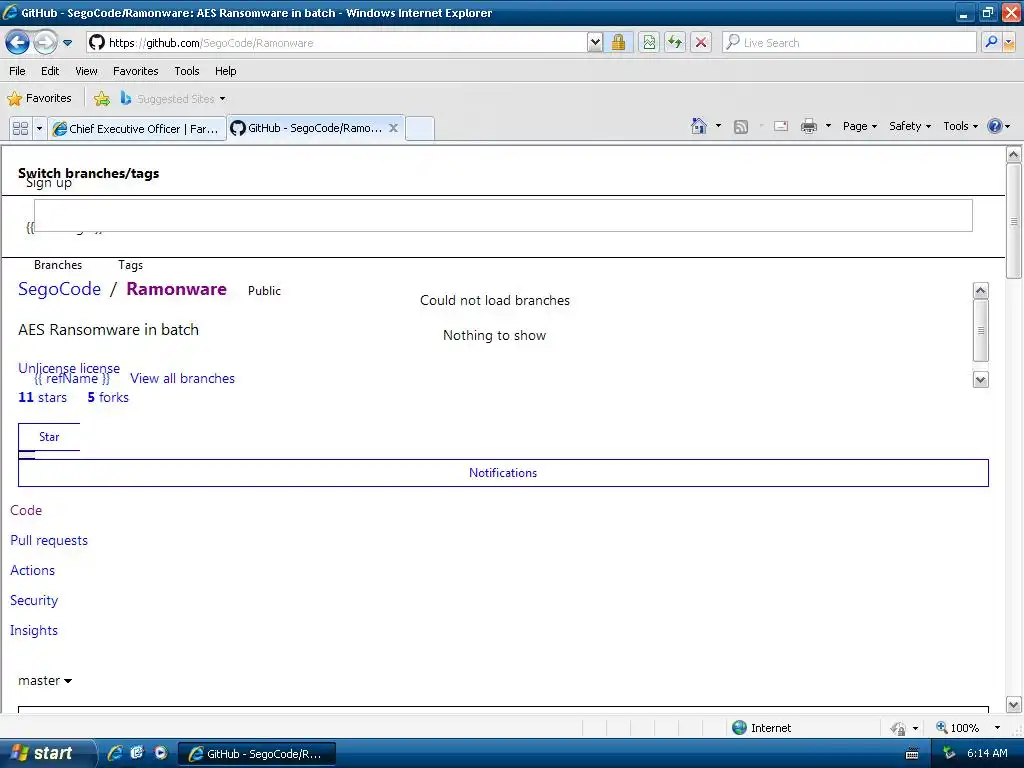
Task: Click the Star button
Action: click(x=49, y=437)
